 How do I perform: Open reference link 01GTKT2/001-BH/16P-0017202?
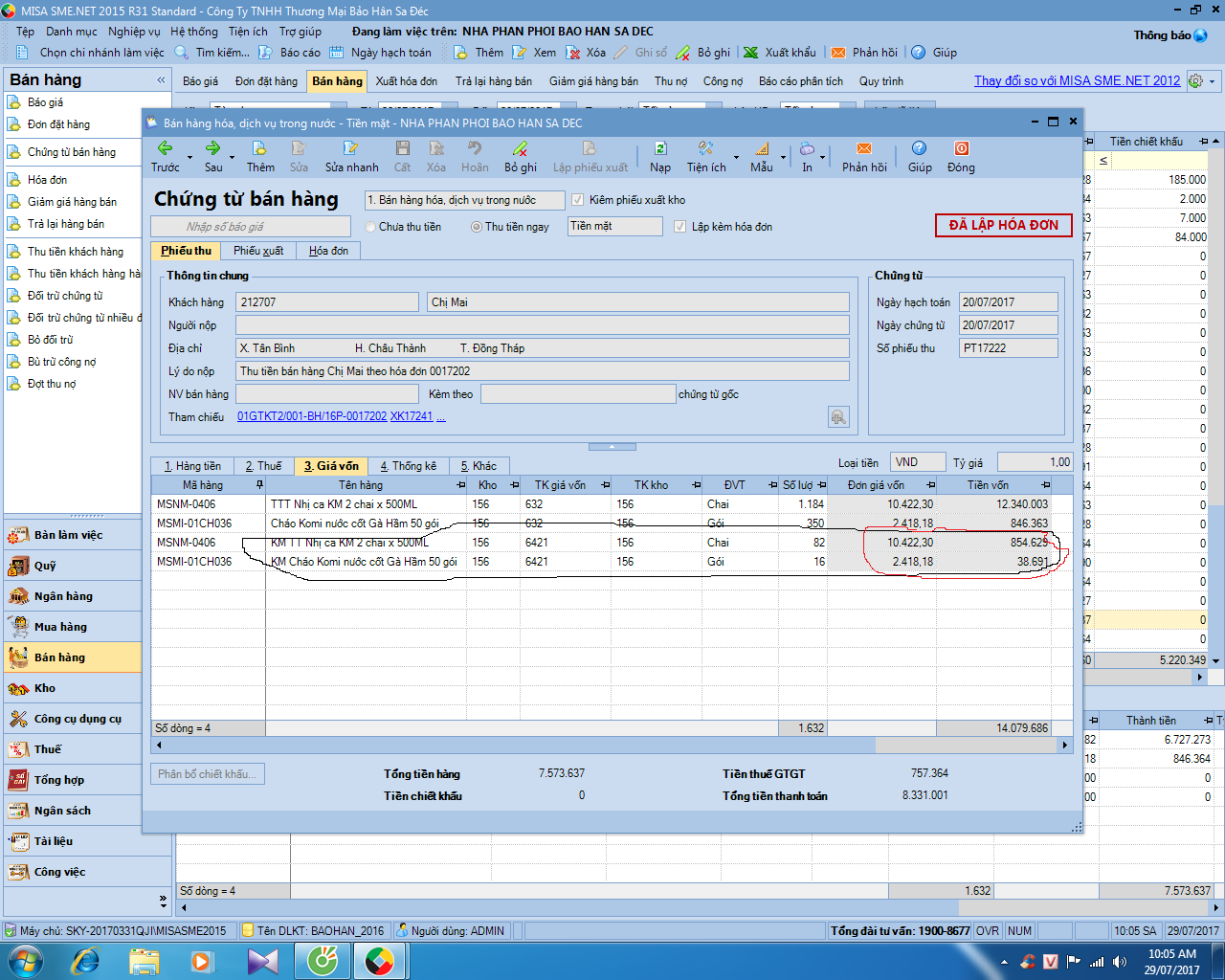pos(312,417)
